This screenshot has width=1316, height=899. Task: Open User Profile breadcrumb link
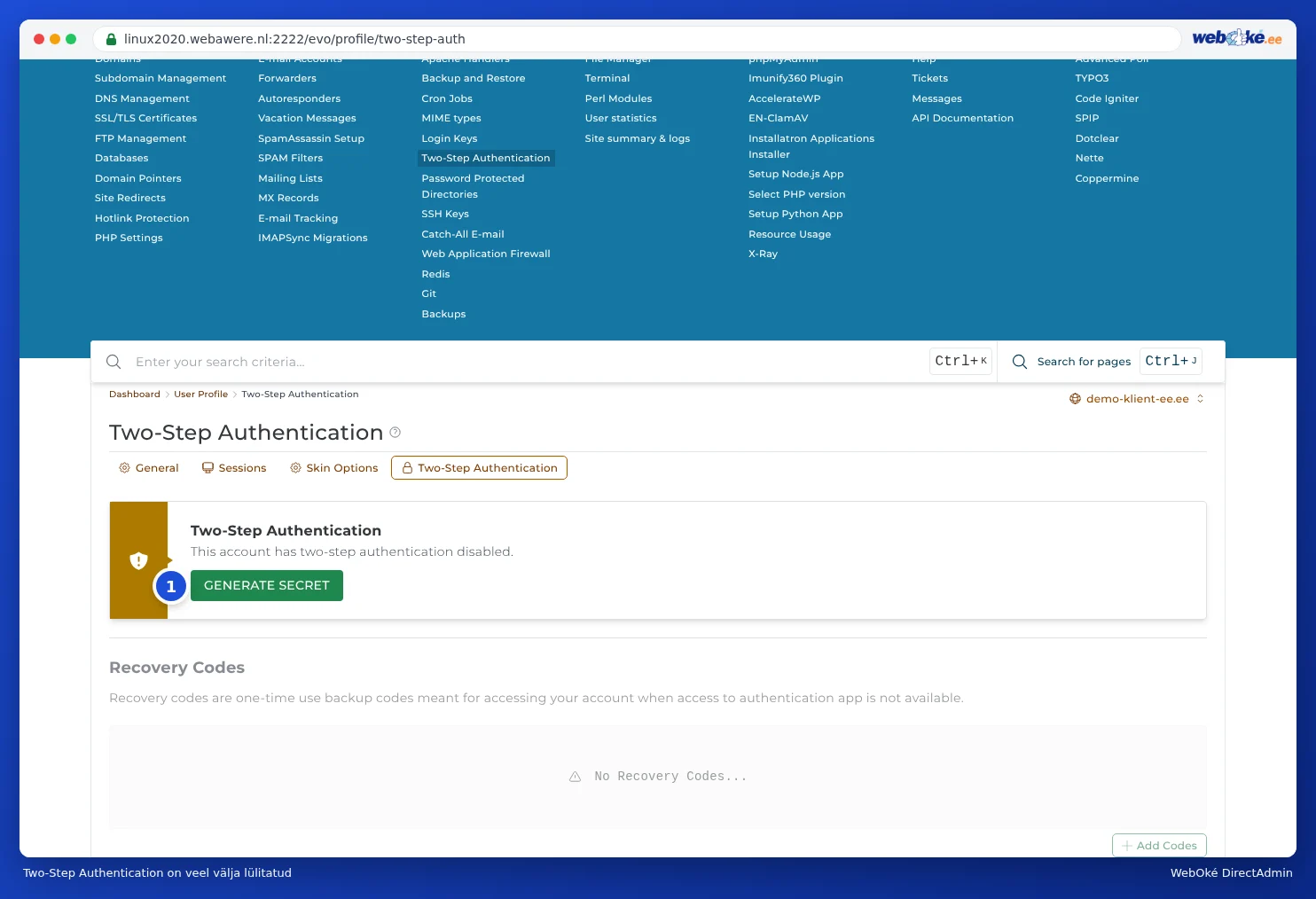click(200, 395)
